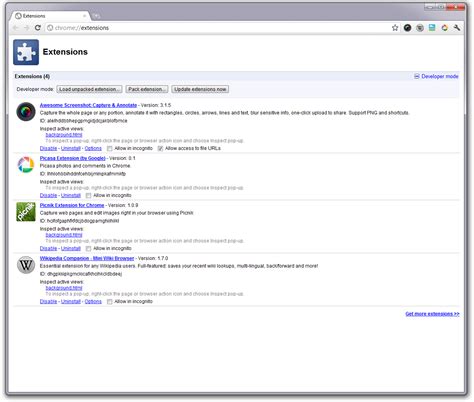Open the Picasa extension toolbar icon
The image size is (474, 402).
(444, 28)
